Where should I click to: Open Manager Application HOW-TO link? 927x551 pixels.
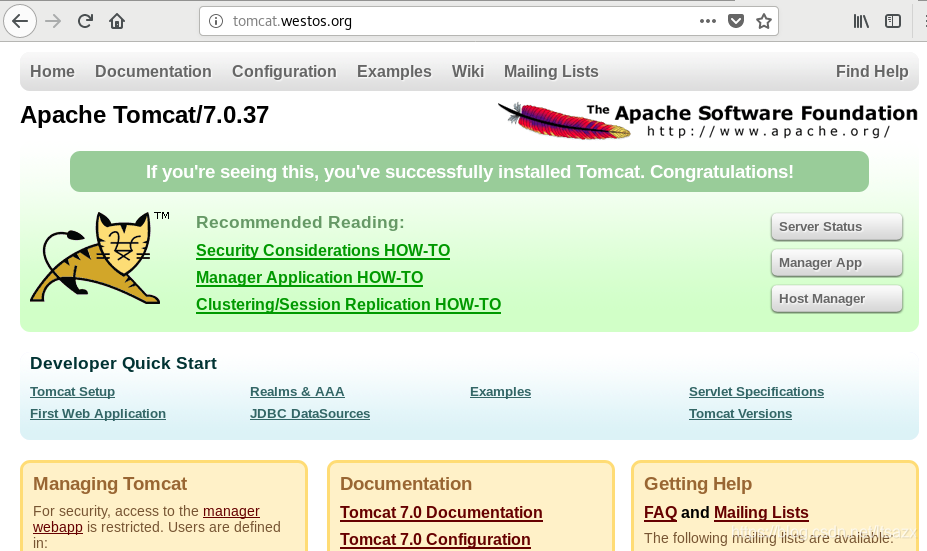coord(309,278)
